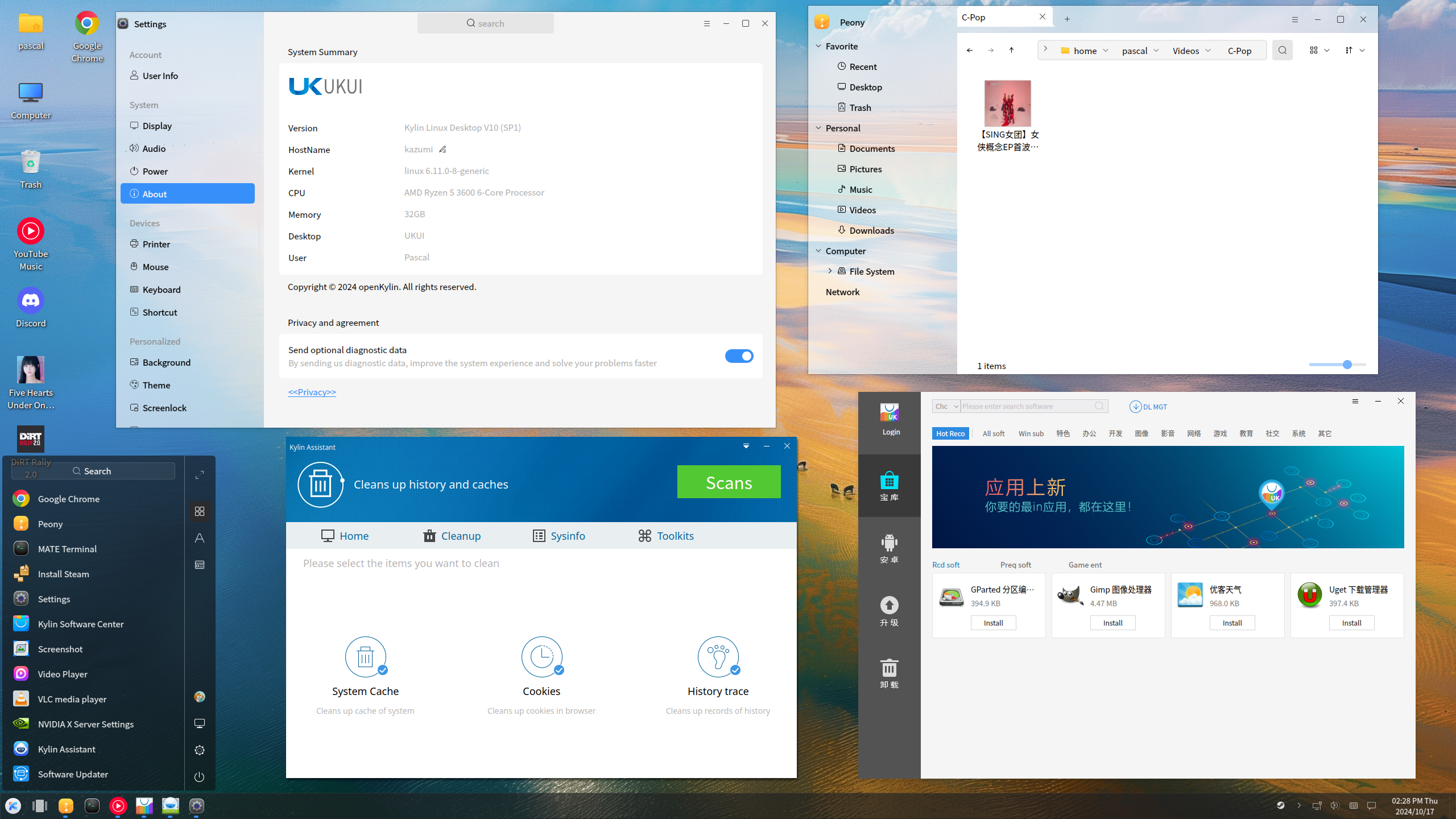Image resolution: width=1456 pixels, height=819 pixels.
Task: Open the uninstall trash section in Software Center
Action: [x=889, y=673]
